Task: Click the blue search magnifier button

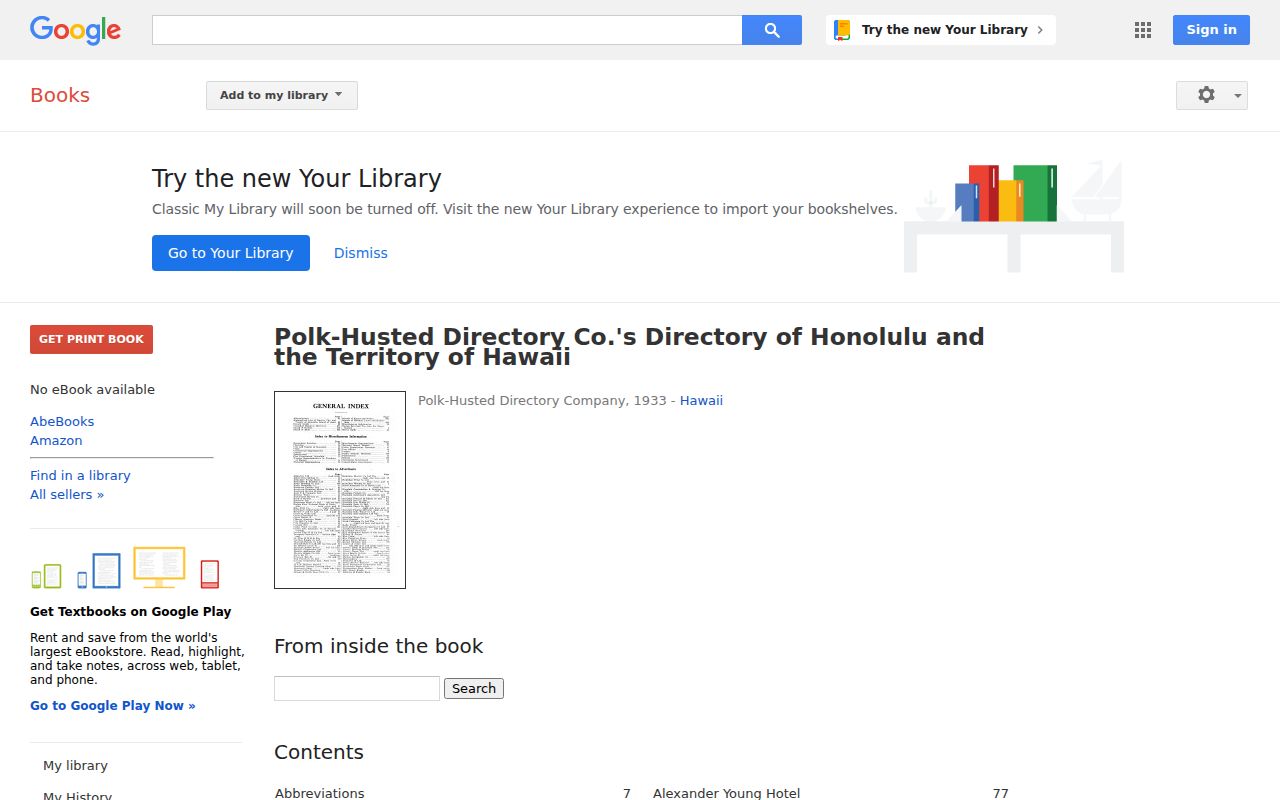Action: click(772, 30)
